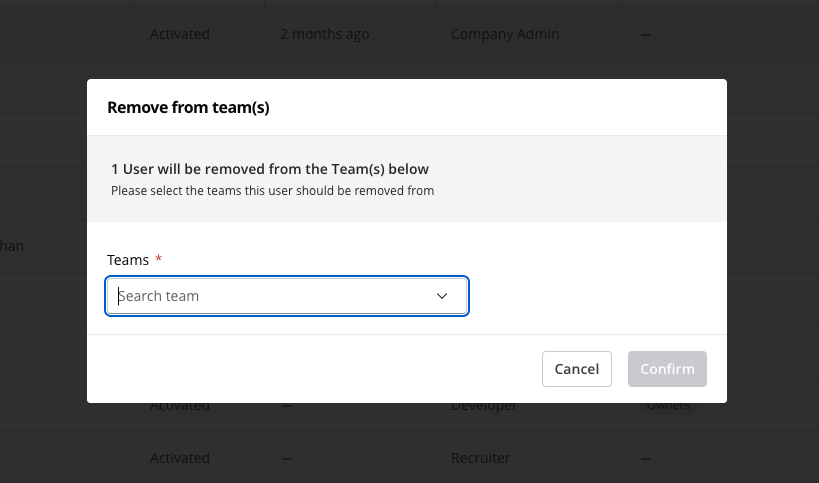Click the Recruiter role cell

tap(480, 458)
